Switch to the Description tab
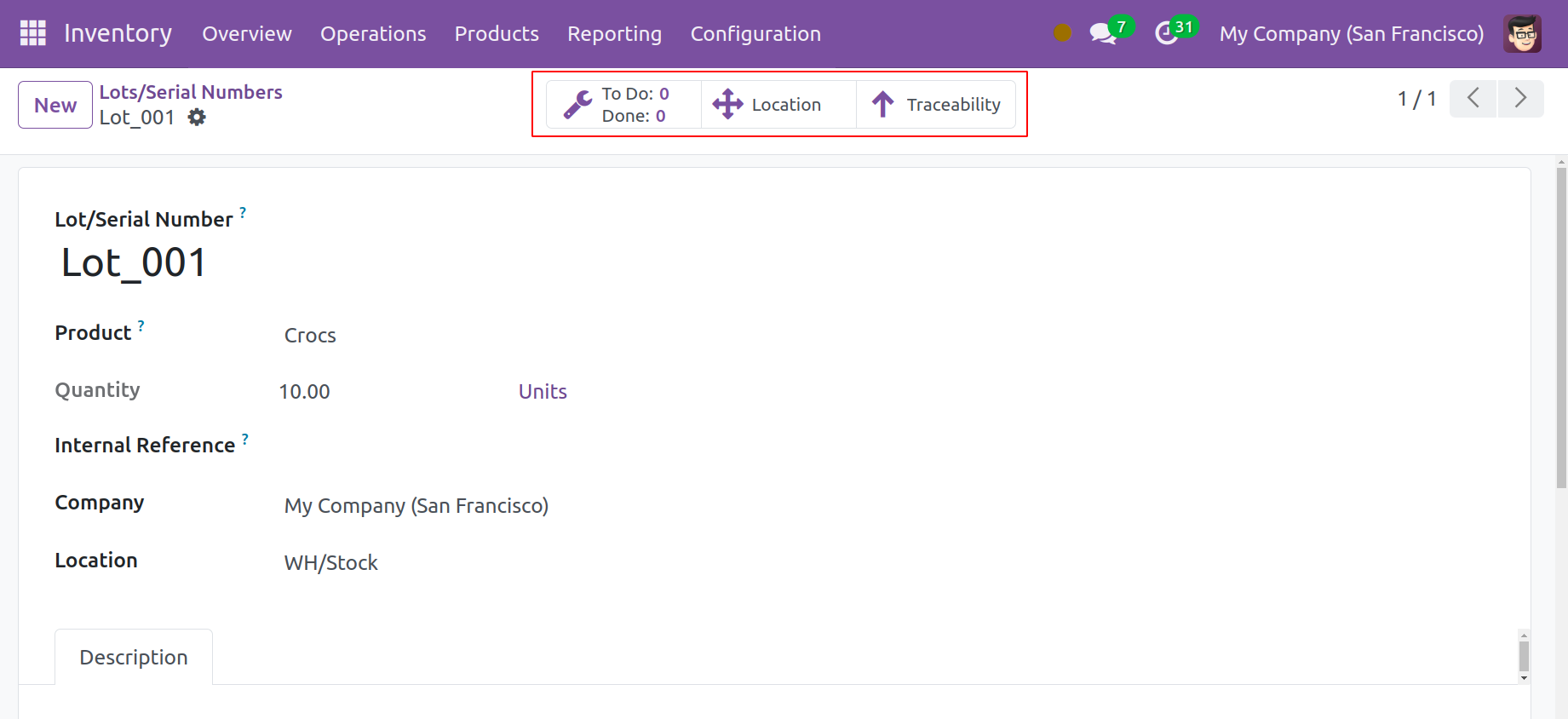1568x719 pixels. pyautogui.click(x=134, y=657)
